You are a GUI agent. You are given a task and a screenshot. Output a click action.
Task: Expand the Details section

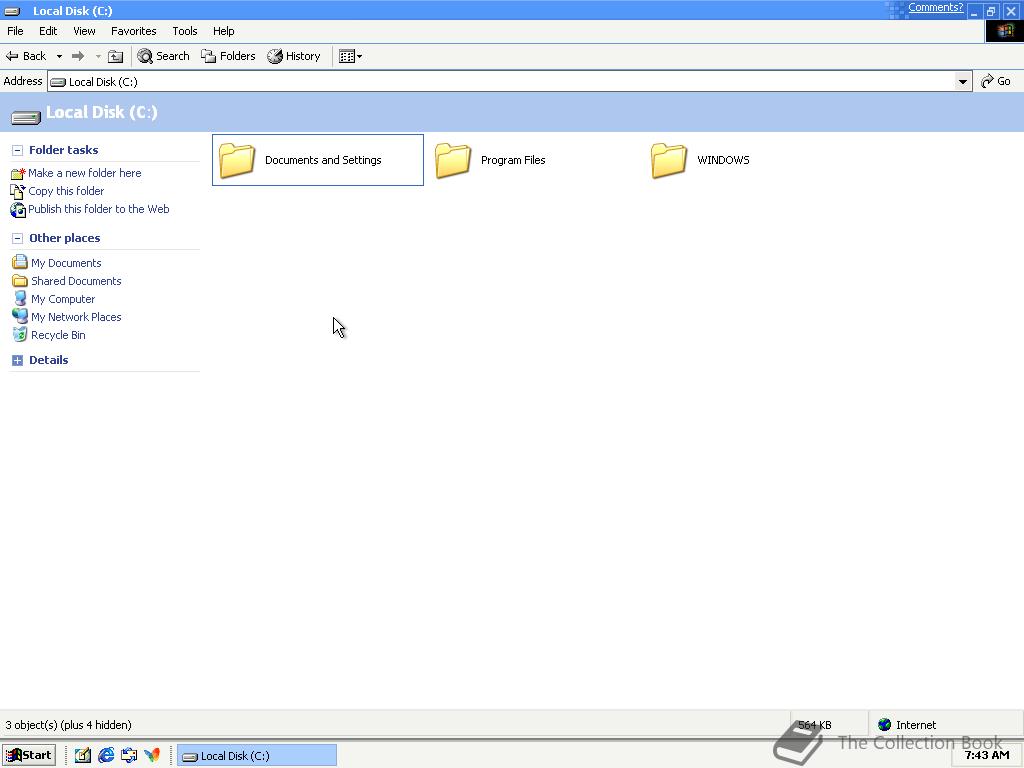18,360
